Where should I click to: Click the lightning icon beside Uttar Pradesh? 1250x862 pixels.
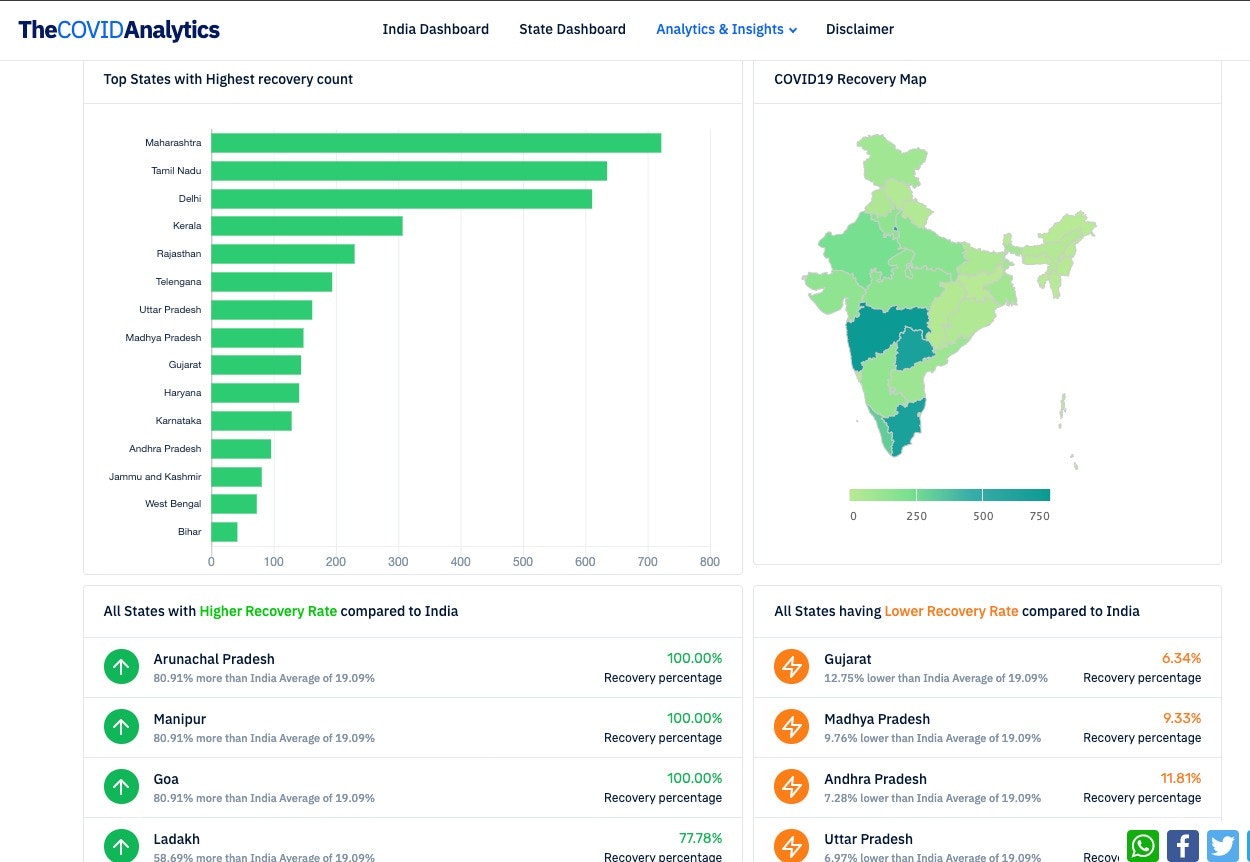[x=791, y=846]
